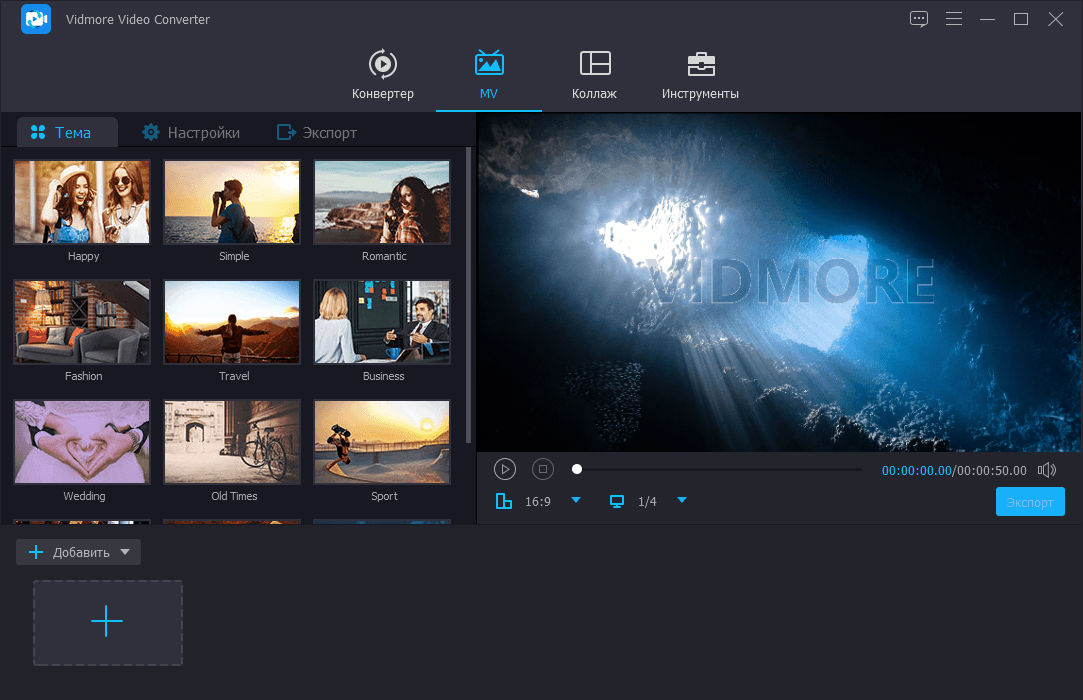The image size is (1083, 700).
Task: Open the Коллаж section icon
Action: pyautogui.click(x=595, y=64)
